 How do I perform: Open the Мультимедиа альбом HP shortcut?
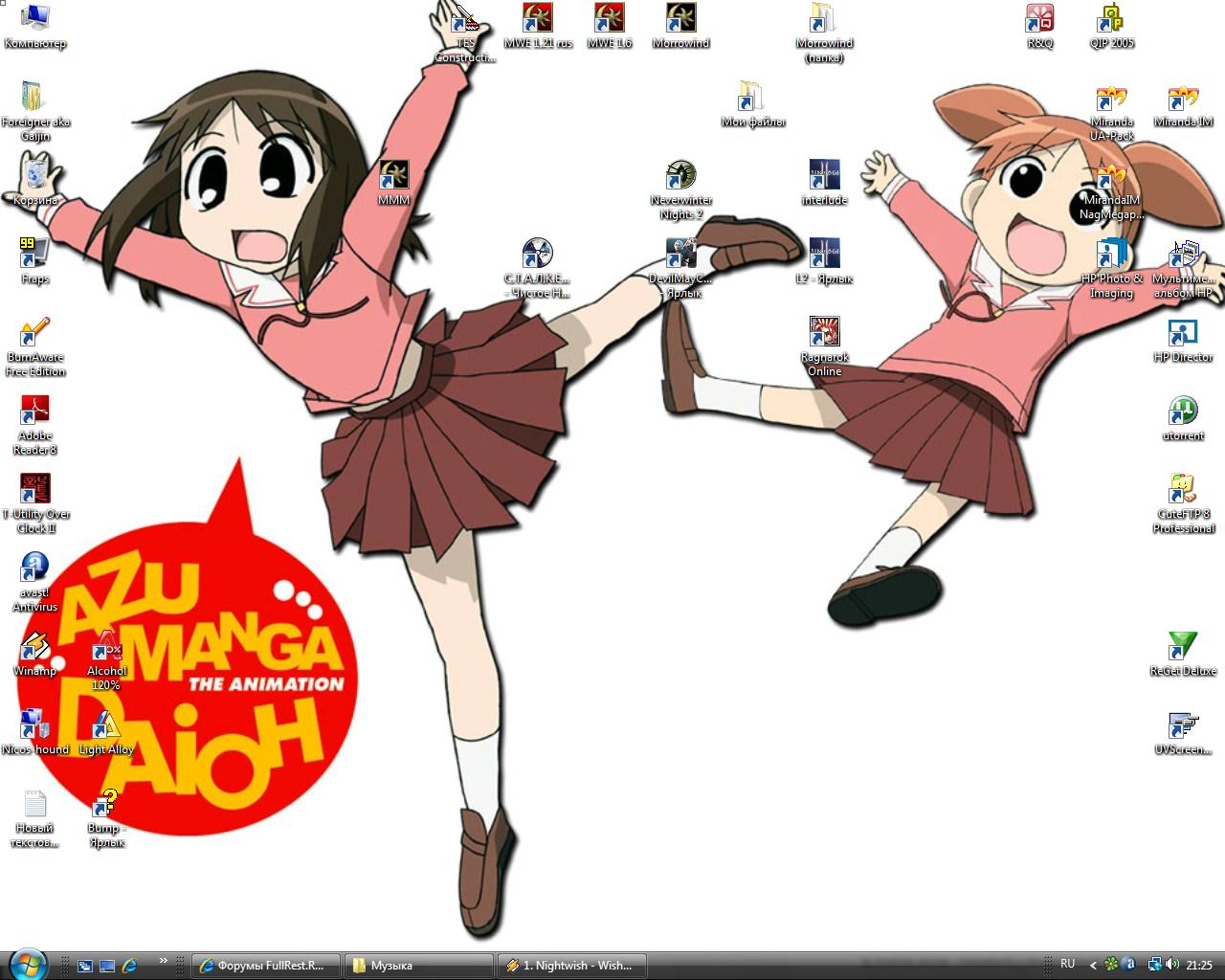point(1183,268)
